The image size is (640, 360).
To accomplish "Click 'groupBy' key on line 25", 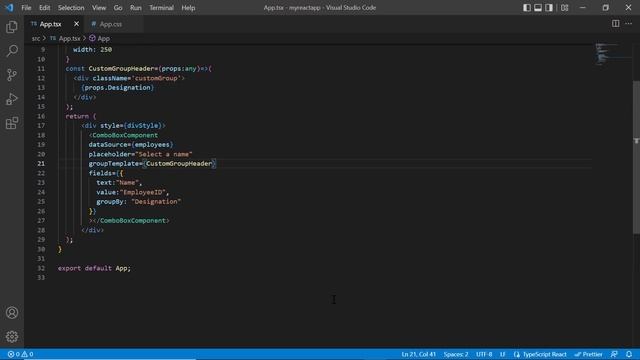I will [110, 202].
